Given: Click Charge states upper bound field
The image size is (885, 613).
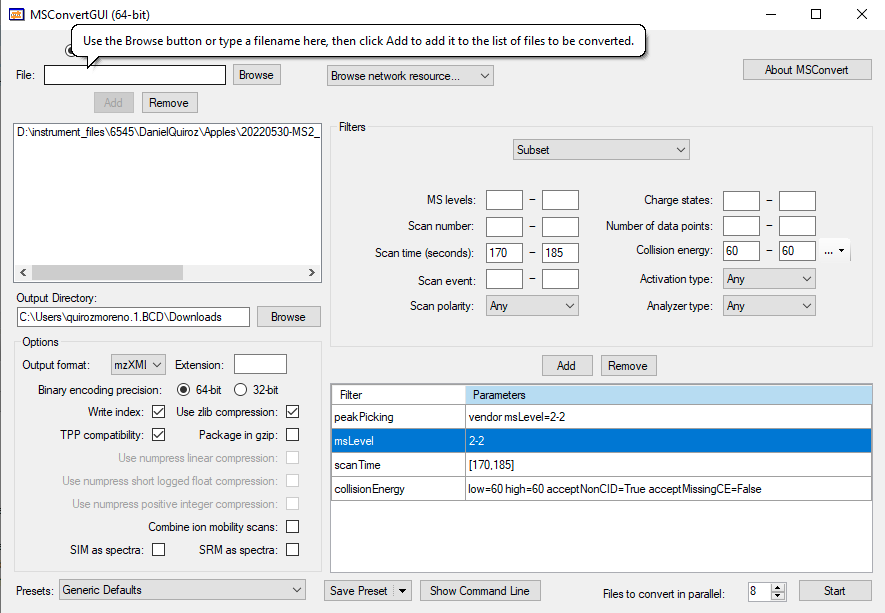Looking at the screenshot, I should point(797,200).
